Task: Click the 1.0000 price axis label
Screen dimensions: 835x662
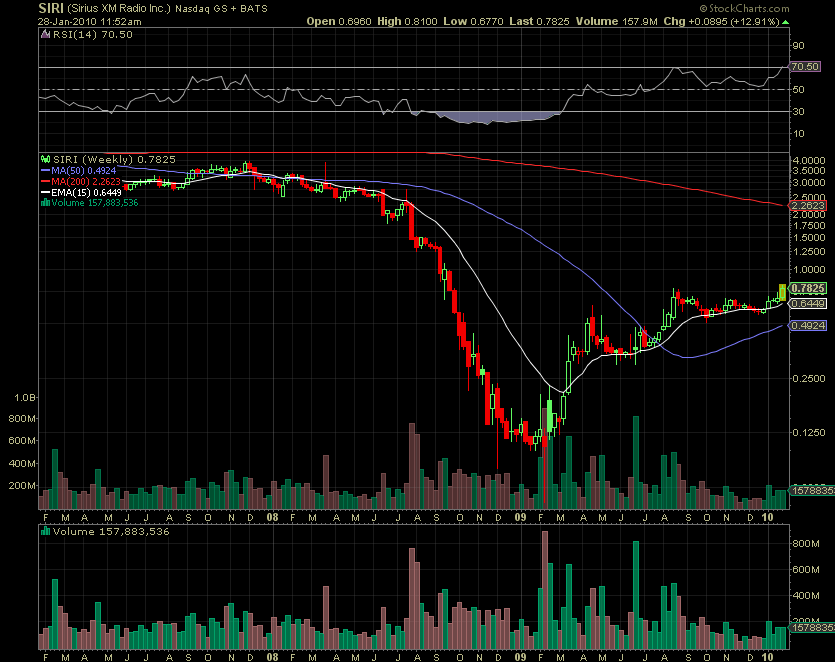Action: tap(809, 269)
